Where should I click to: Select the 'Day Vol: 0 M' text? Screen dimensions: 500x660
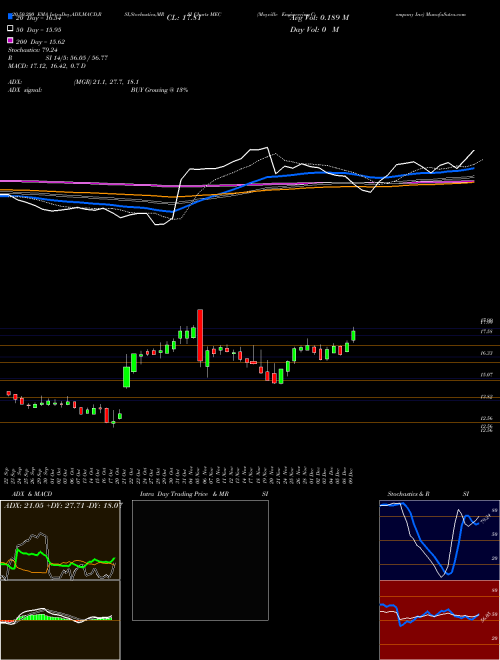314,29
